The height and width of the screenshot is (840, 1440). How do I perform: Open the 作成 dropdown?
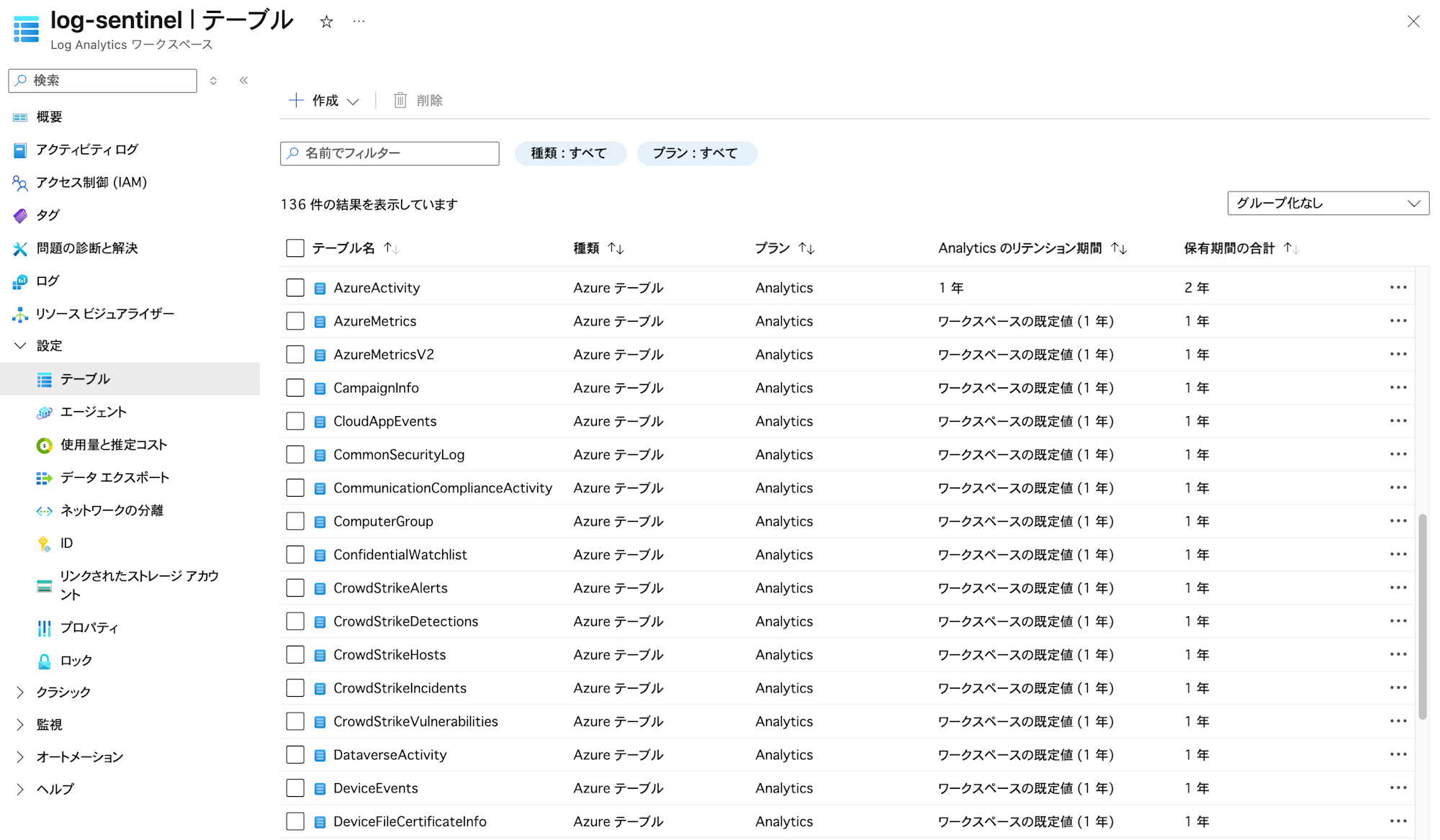(323, 101)
